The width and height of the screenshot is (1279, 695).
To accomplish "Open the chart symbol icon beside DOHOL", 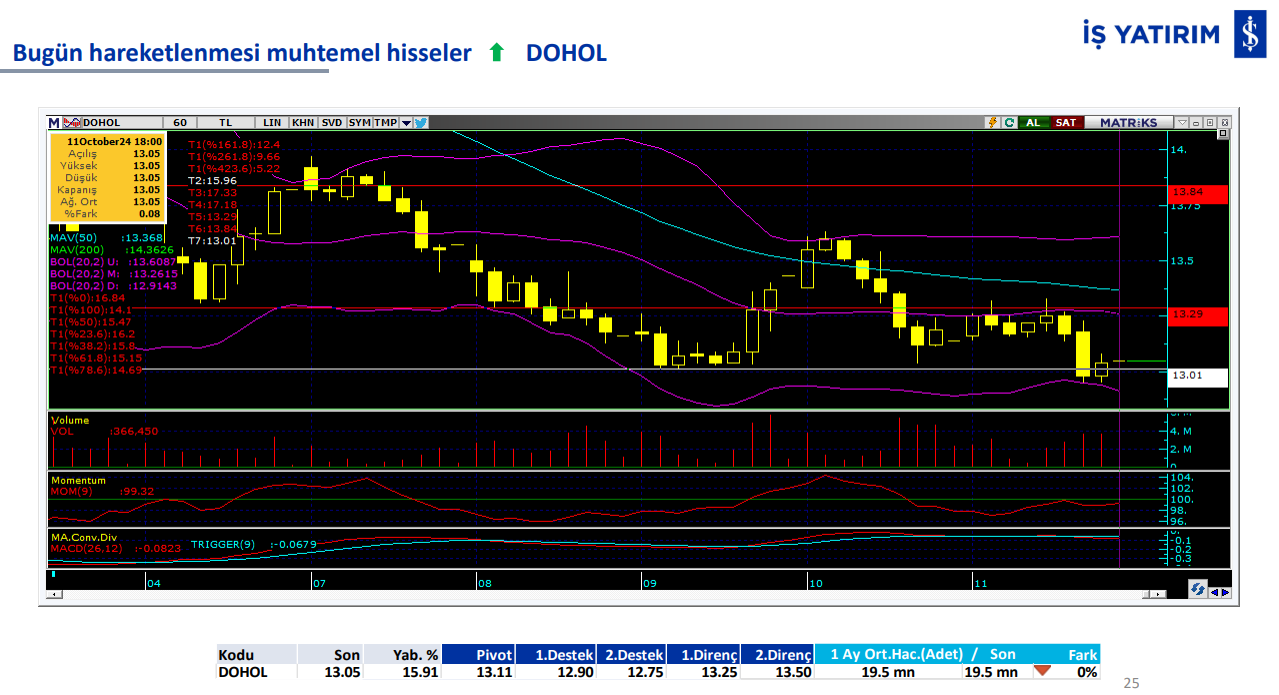I will [72, 123].
